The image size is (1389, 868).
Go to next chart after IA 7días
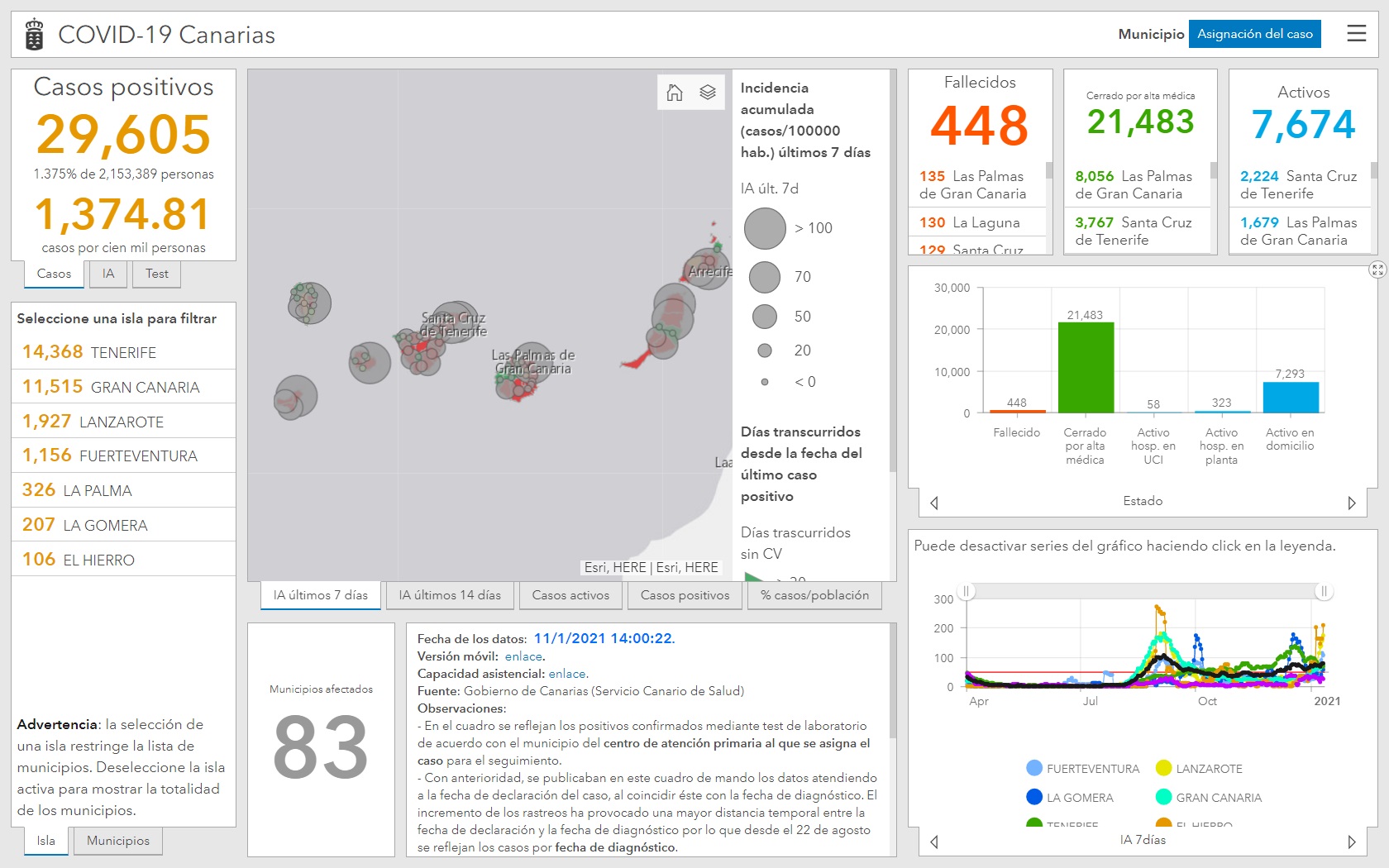pos(1352,842)
